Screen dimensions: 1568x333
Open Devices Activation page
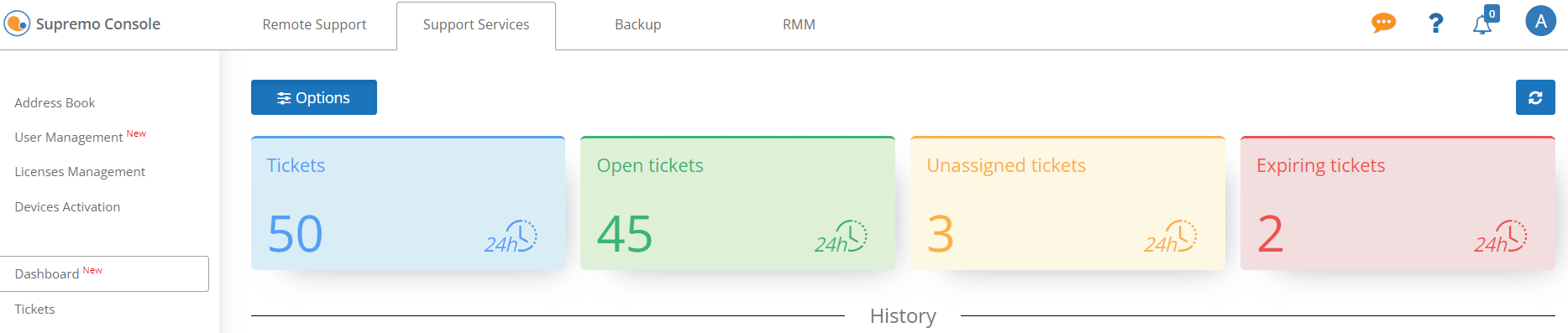(x=67, y=206)
